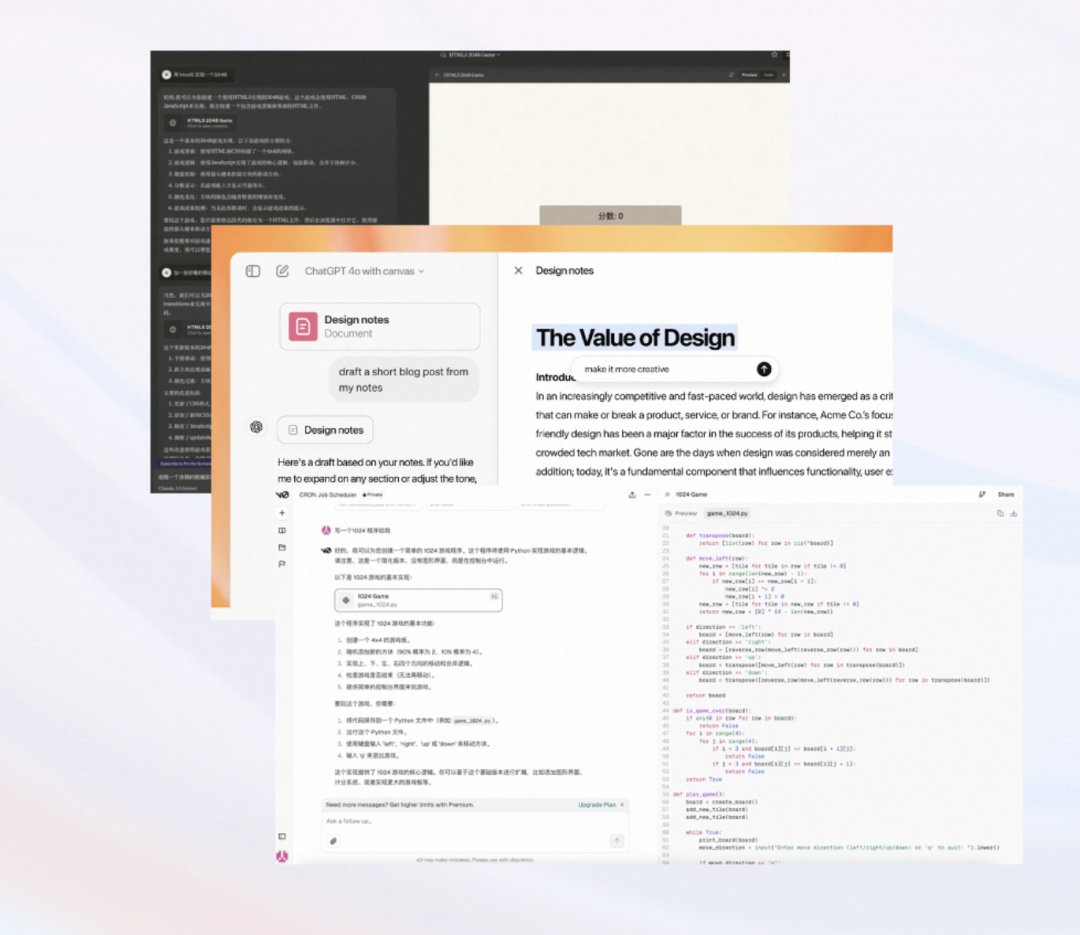Click the new chat compose icon

point(282,271)
